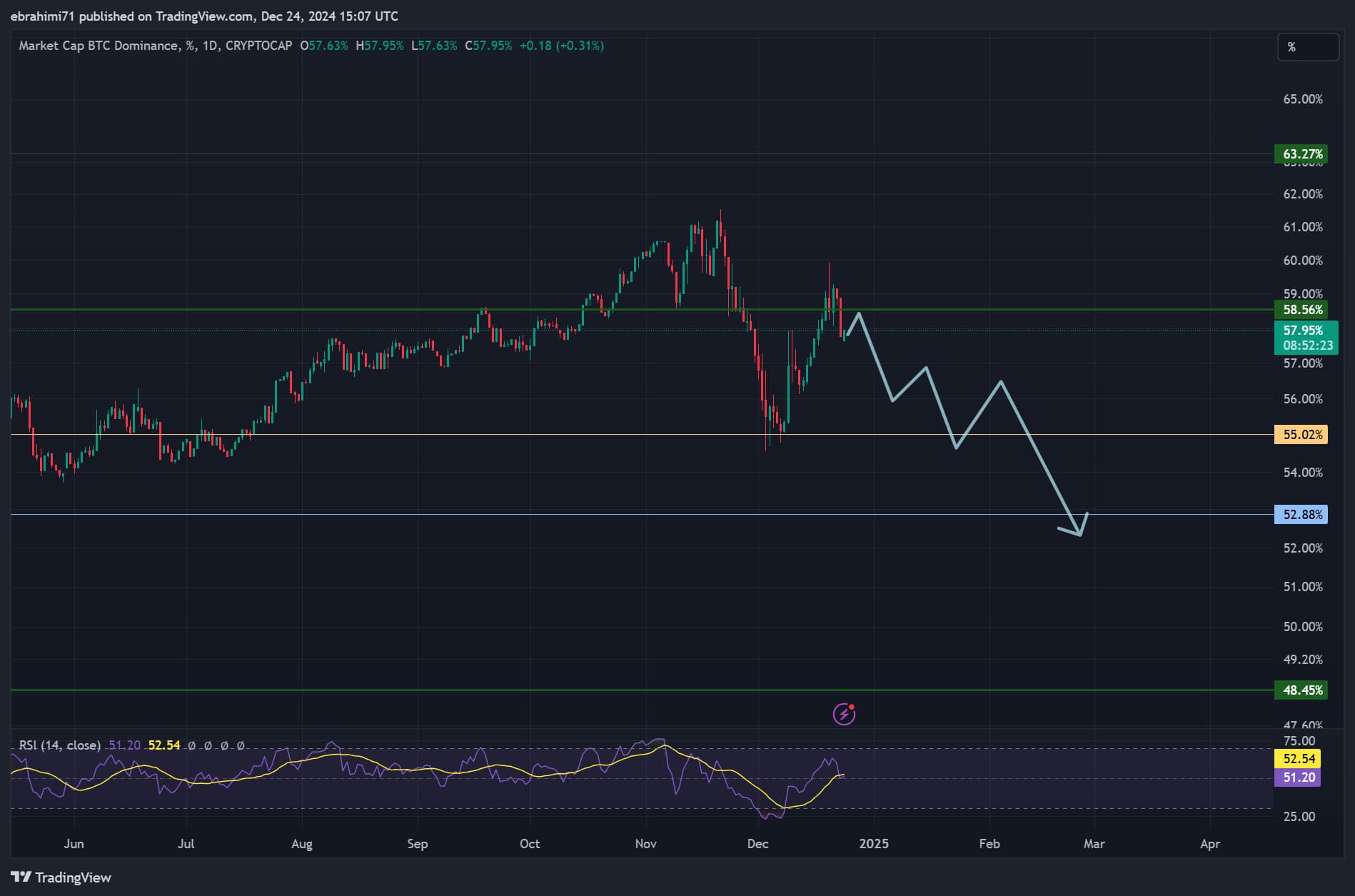Select the green 48.45% support label
1355x896 pixels.
click(x=1302, y=690)
